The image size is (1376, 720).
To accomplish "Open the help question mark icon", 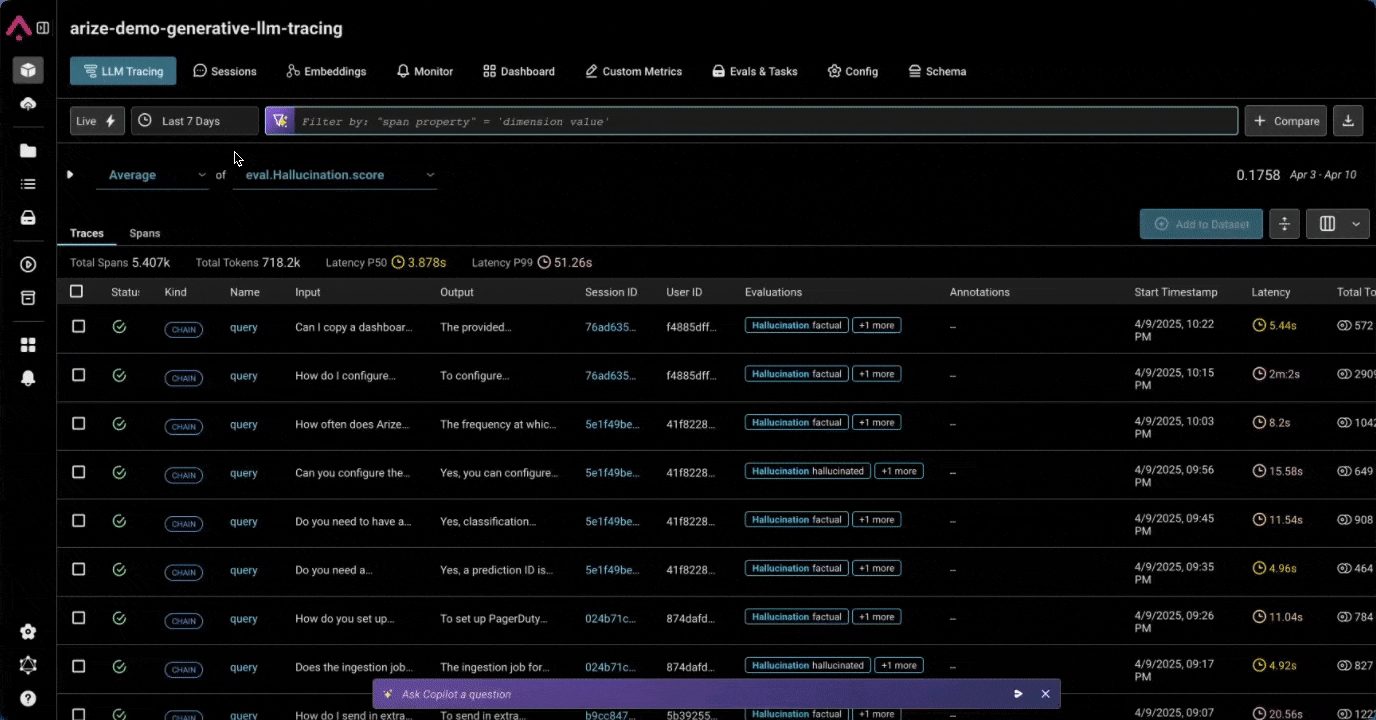I will coord(28,699).
